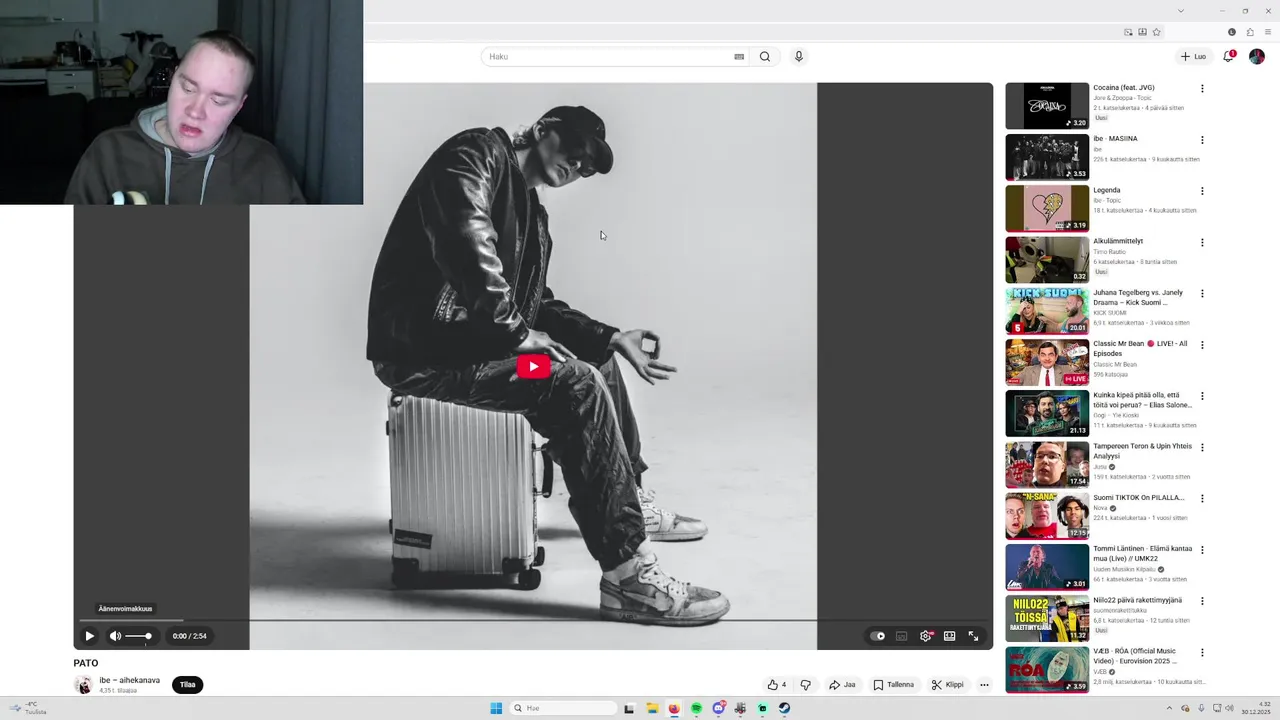Open options for Alkulämmittelyt
This screenshot has height=720, width=1280.
[1202, 242]
